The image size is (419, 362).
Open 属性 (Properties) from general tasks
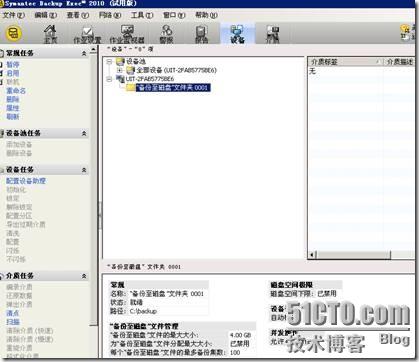click(13, 108)
